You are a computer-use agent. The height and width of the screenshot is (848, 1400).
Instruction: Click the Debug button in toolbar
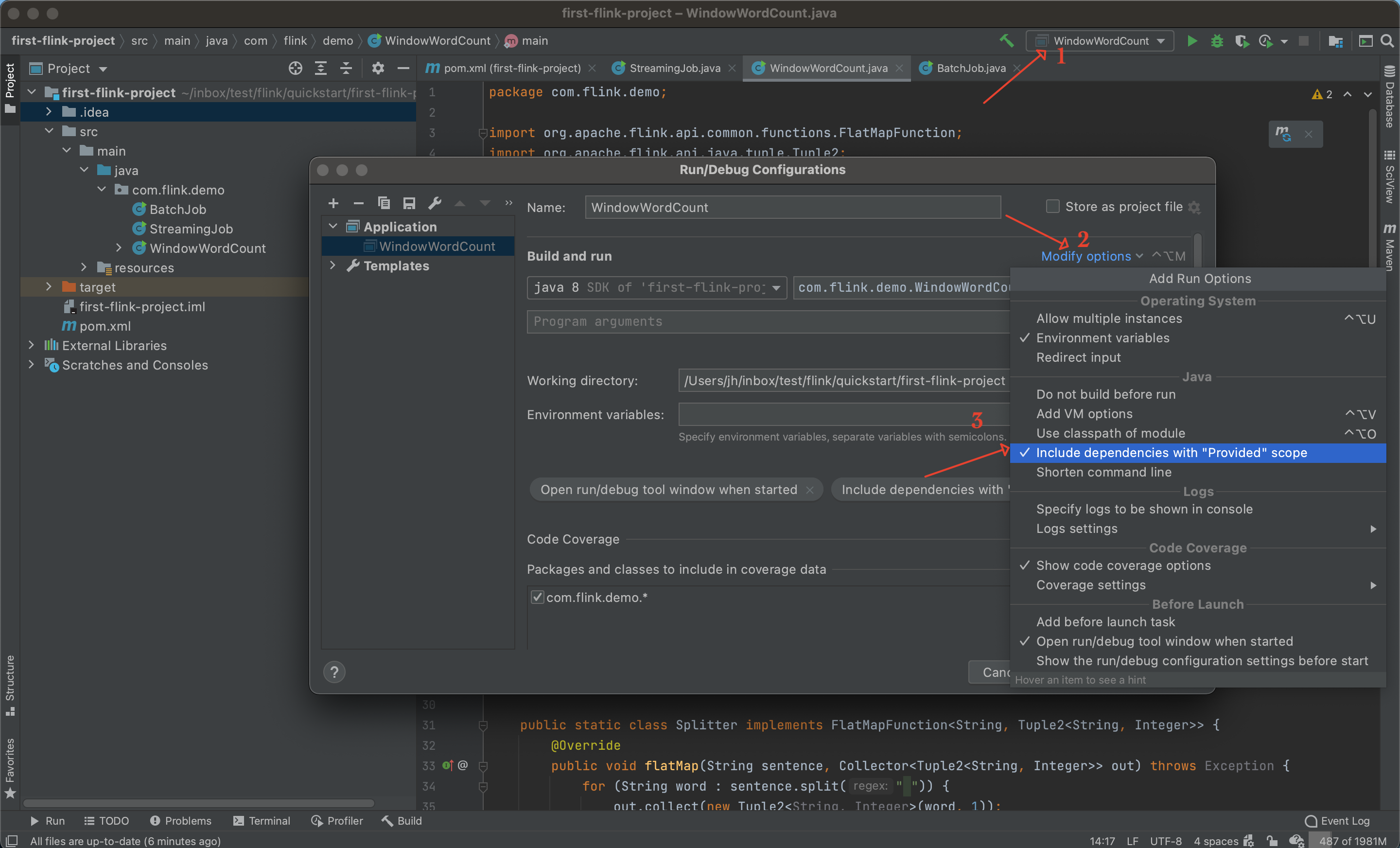(1215, 41)
